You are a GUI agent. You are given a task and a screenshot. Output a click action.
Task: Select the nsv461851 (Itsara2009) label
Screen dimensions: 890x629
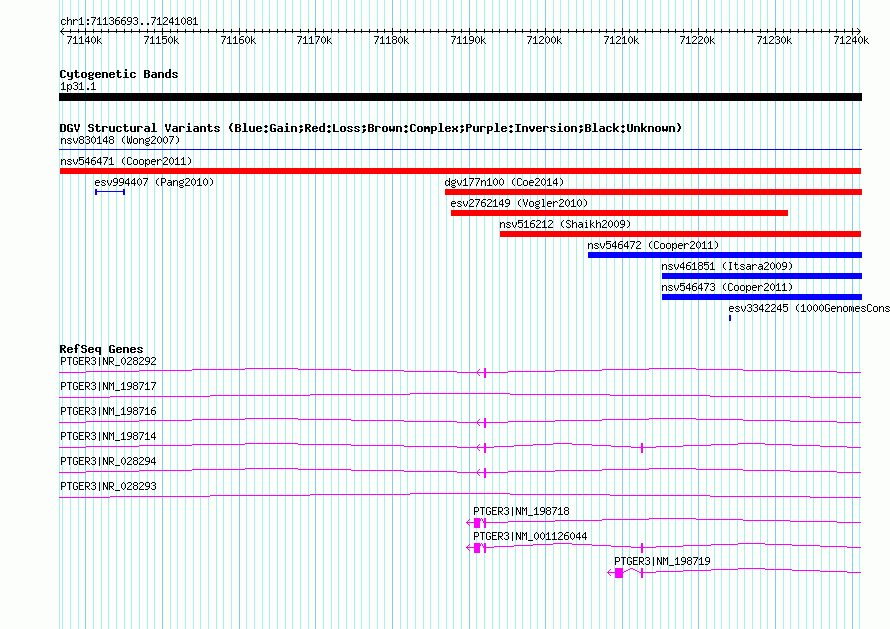click(727, 266)
